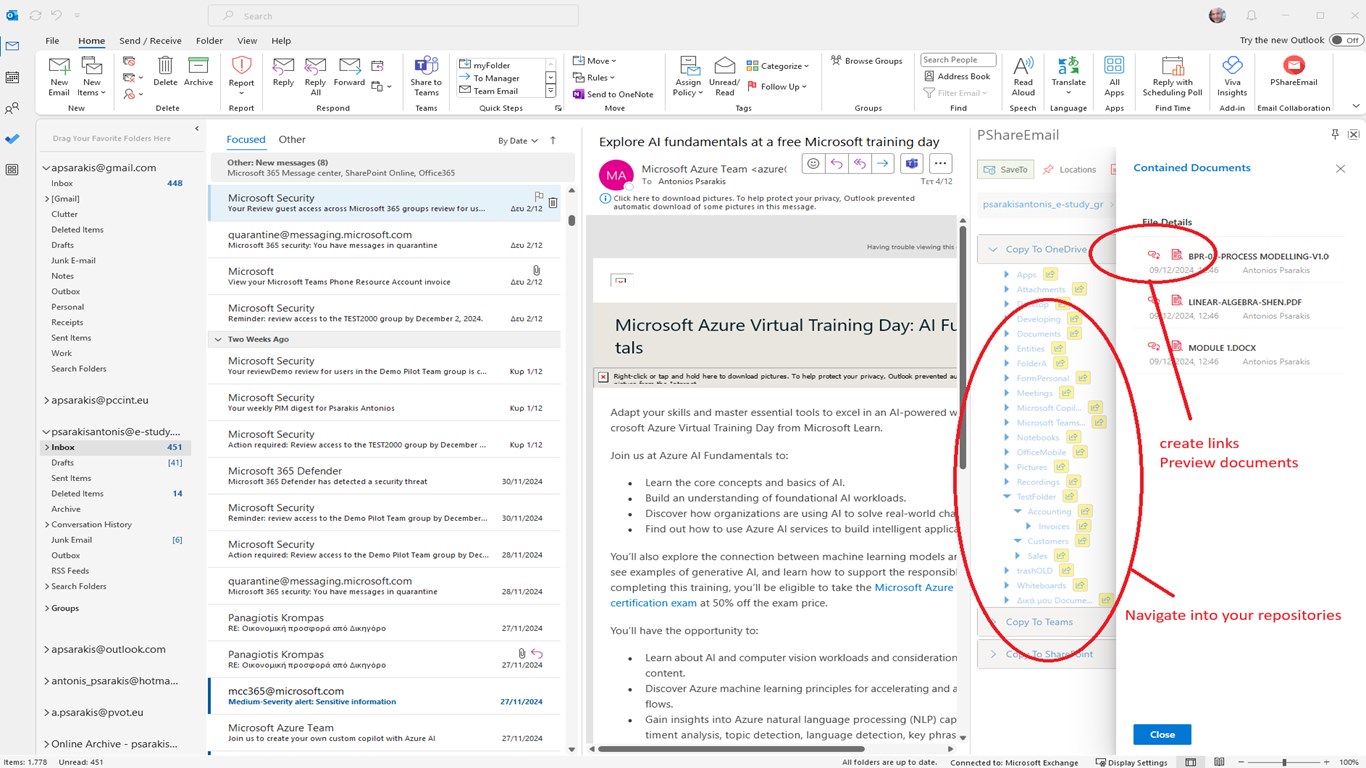The width and height of the screenshot is (1366, 768).
Task: Open Send / Receive tab
Action: (150, 41)
